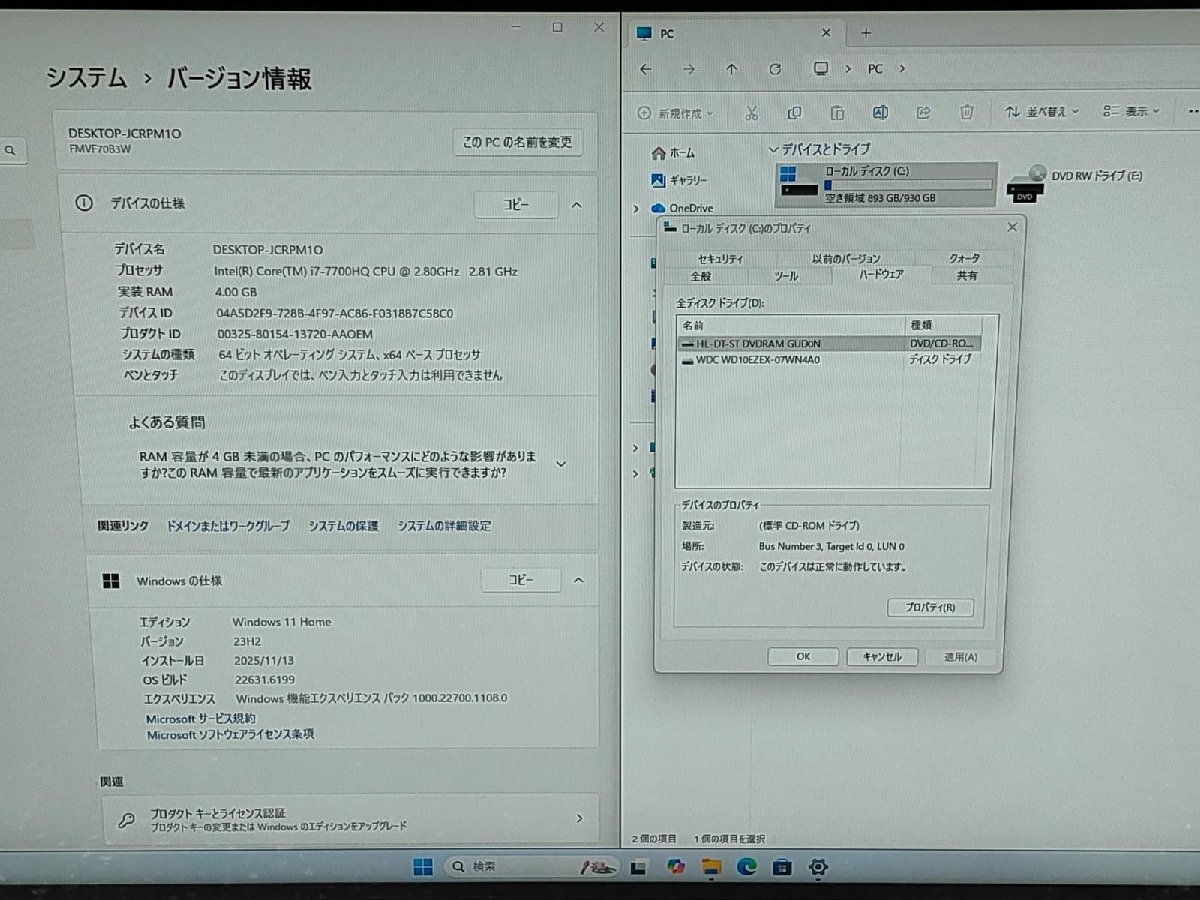Viewport: 1200px width, 900px height.
Task: Expand the デバイスとドライブ section
Action: click(776, 149)
